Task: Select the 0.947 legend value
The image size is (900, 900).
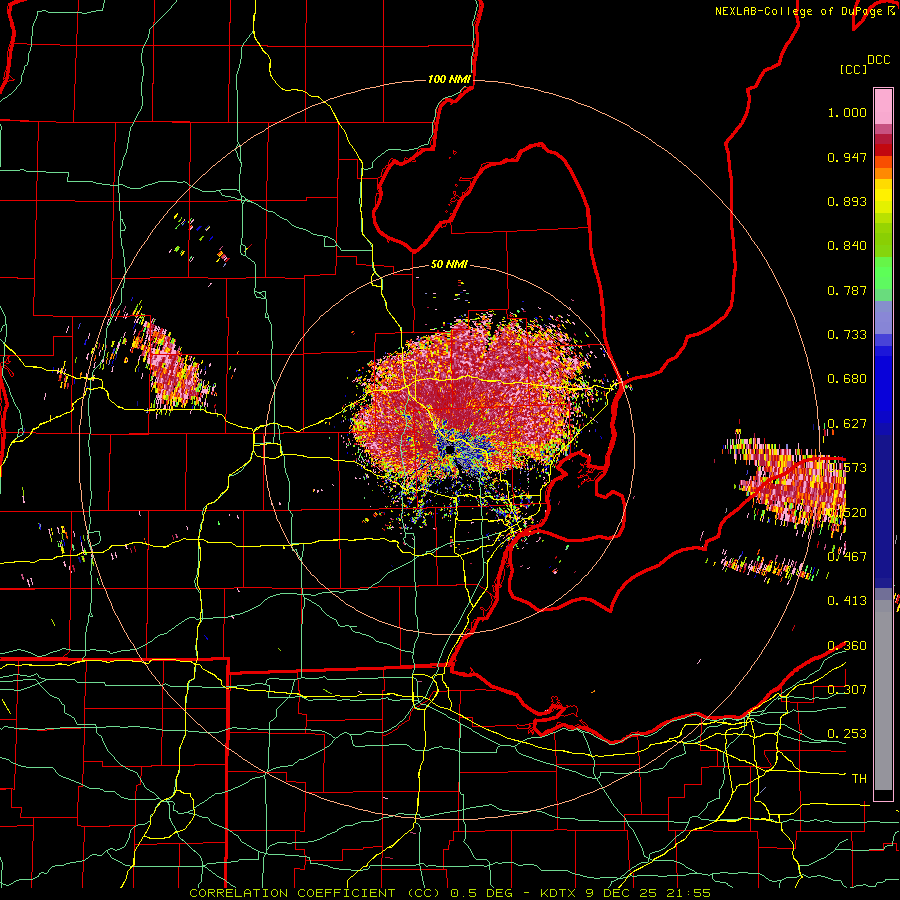Action: tap(847, 157)
